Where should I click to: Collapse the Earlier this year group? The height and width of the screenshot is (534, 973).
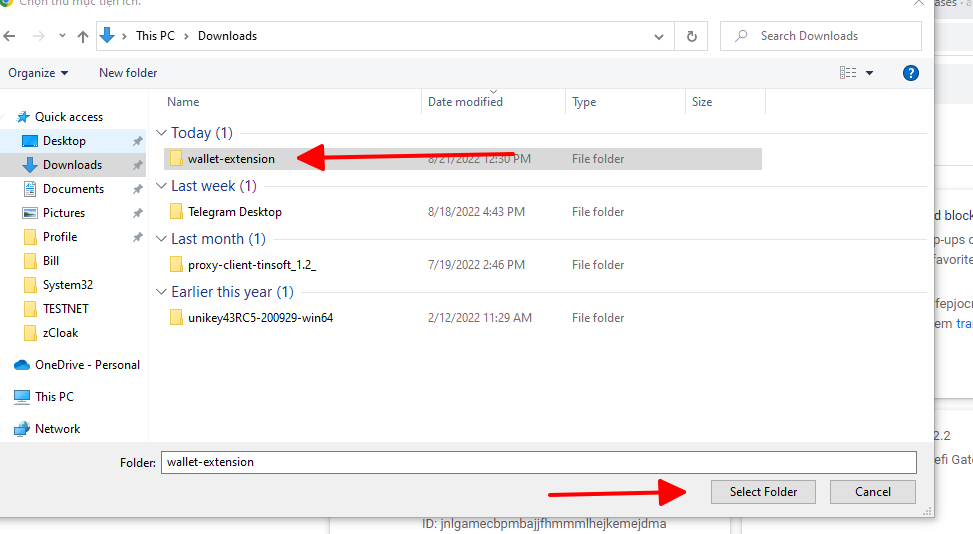(x=161, y=292)
